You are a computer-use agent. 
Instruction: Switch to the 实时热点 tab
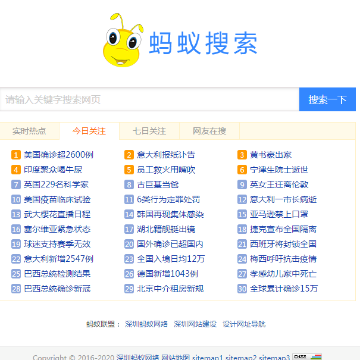point(29,131)
